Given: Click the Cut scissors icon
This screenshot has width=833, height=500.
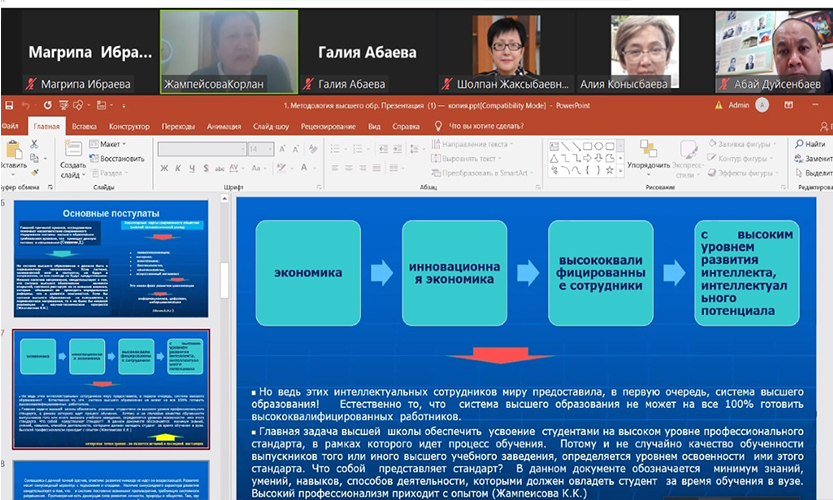Looking at the screenshot, I should coord(36,144).
